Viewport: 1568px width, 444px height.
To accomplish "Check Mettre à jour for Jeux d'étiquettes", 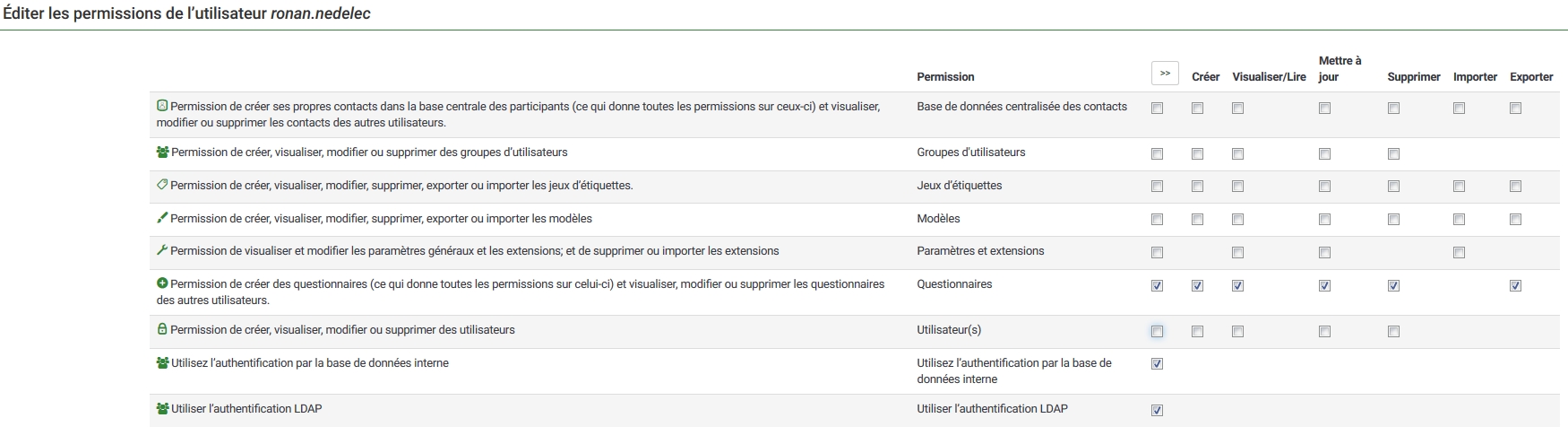I will 1324,187.
